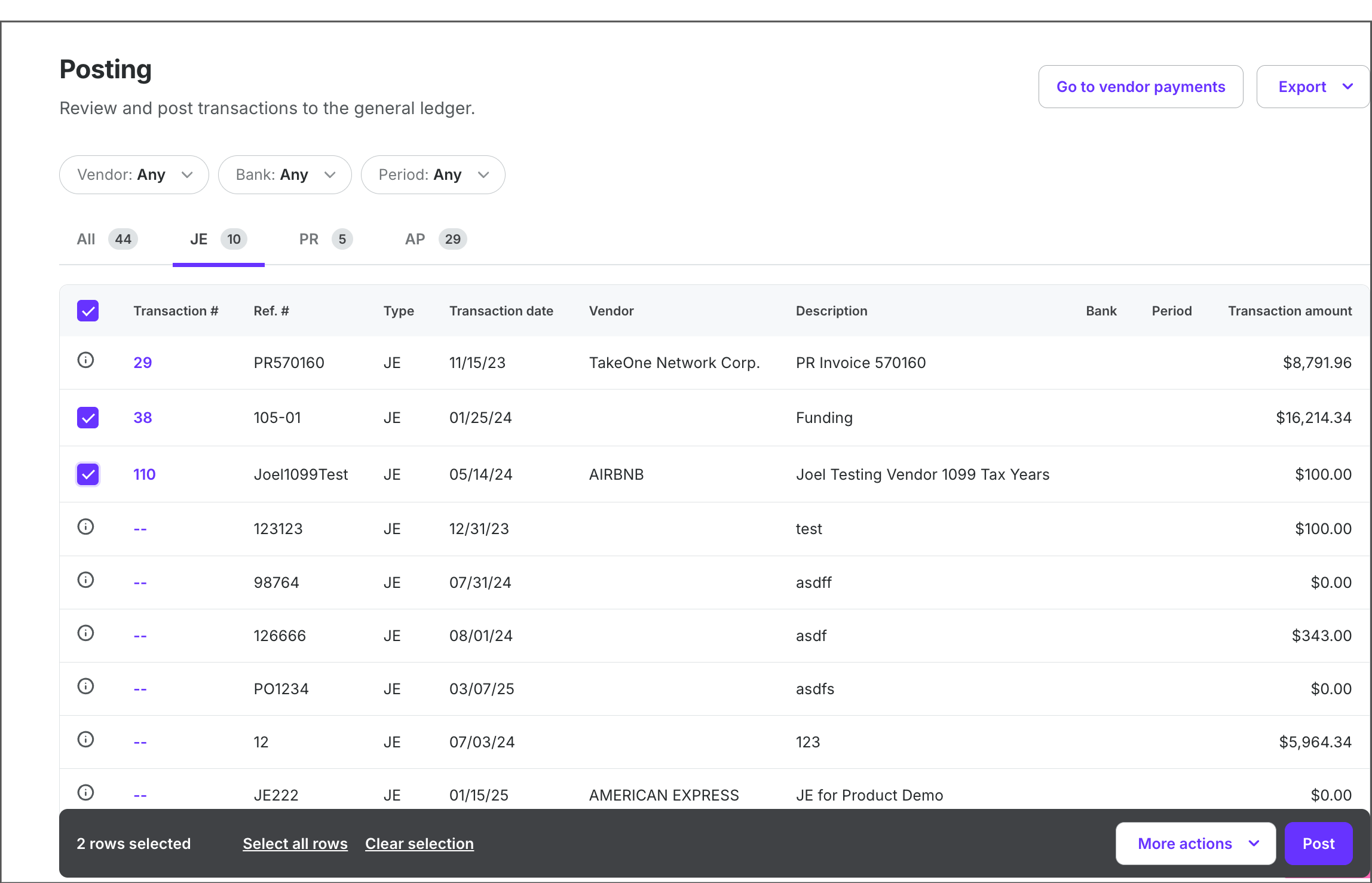Switch to the All tab
This screenshot has height=883, width=1372.
107,240
